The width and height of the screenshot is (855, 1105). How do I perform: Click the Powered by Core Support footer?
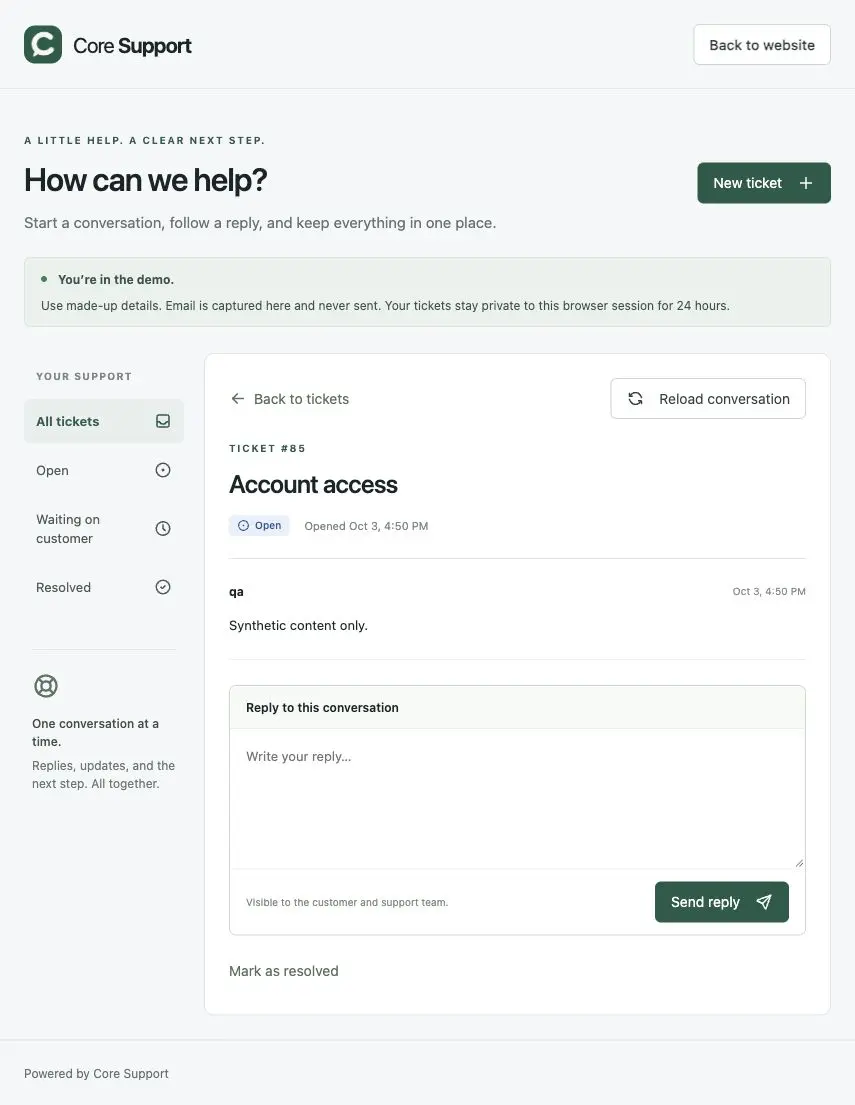[97, 1073]
